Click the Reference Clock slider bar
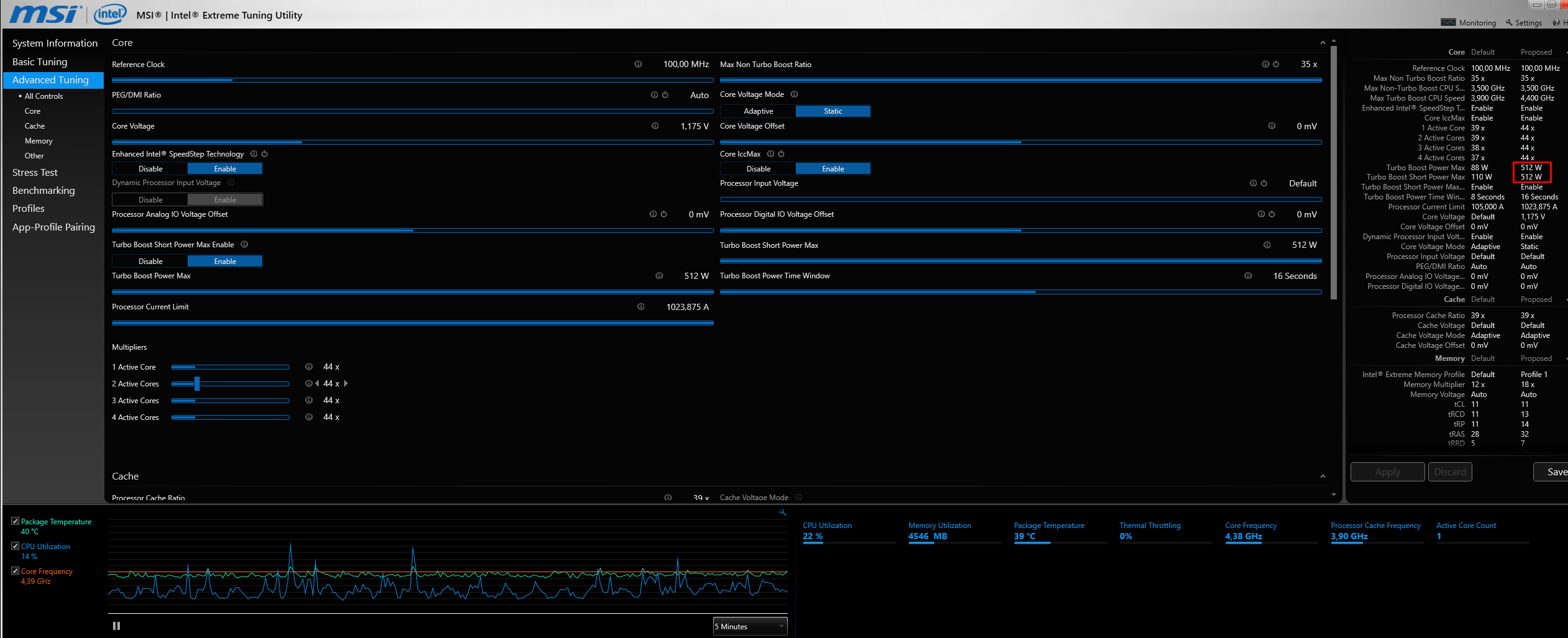The width and height of the screenshot is (1568, 638). (413, 80)
